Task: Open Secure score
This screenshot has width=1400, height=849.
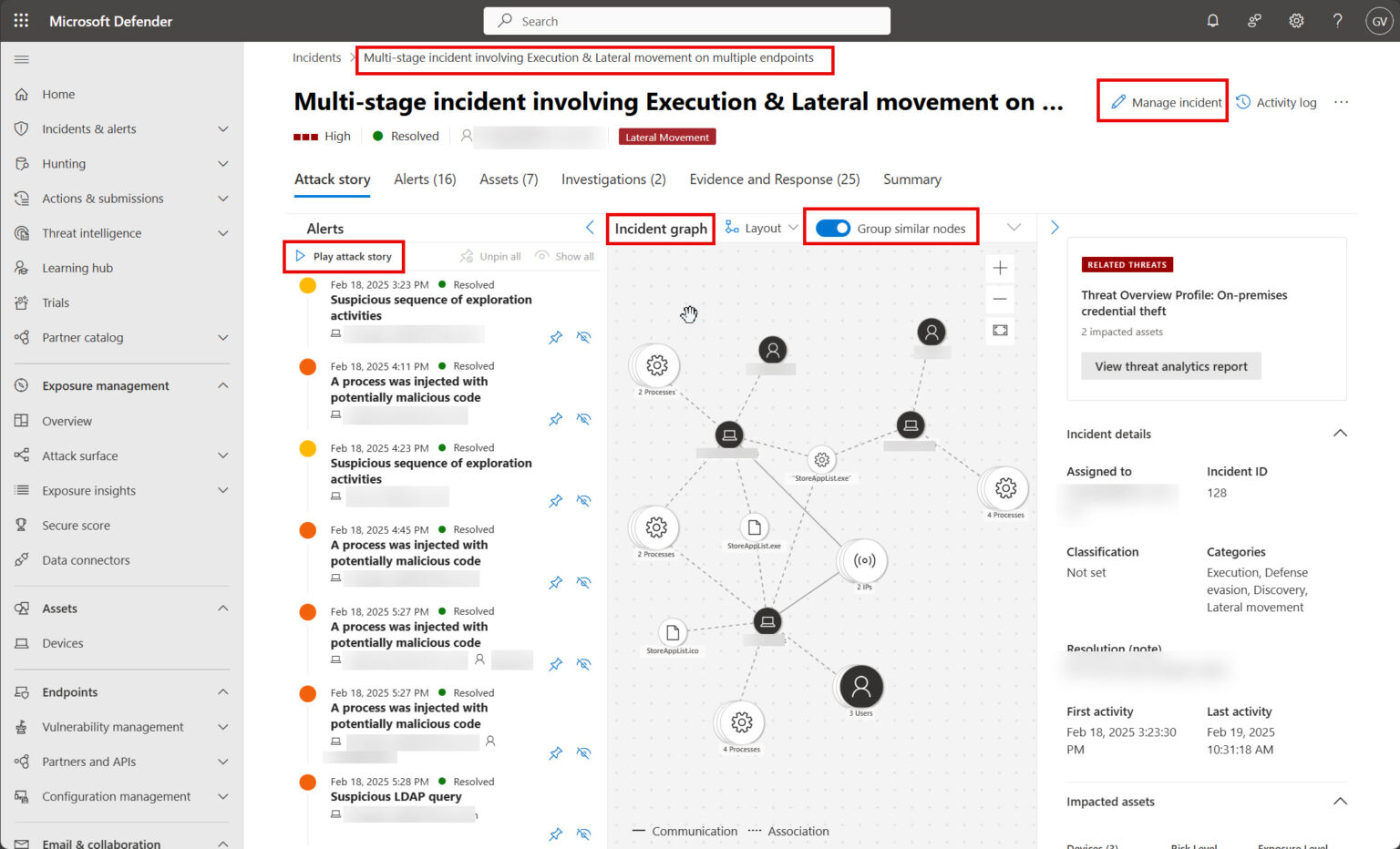Action: 75,525
